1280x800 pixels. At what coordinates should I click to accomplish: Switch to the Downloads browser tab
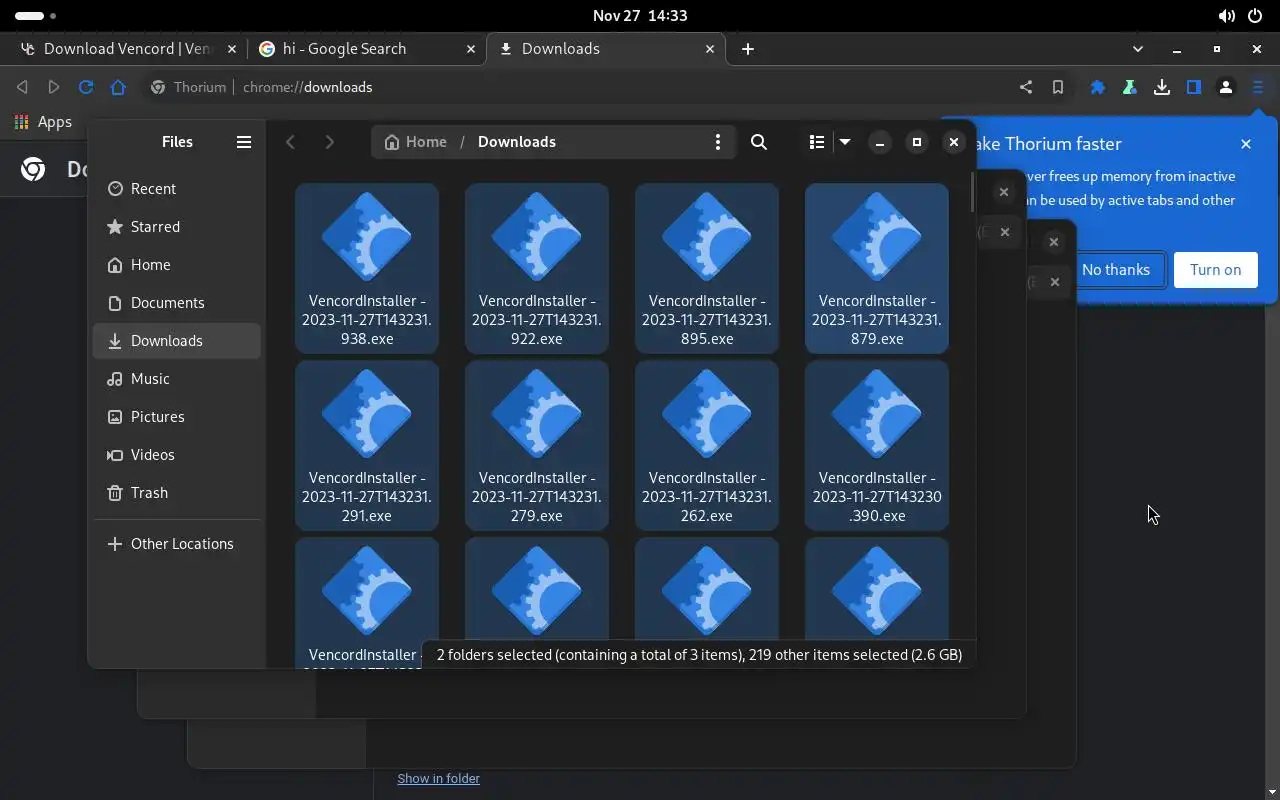(x=605, y=48)
